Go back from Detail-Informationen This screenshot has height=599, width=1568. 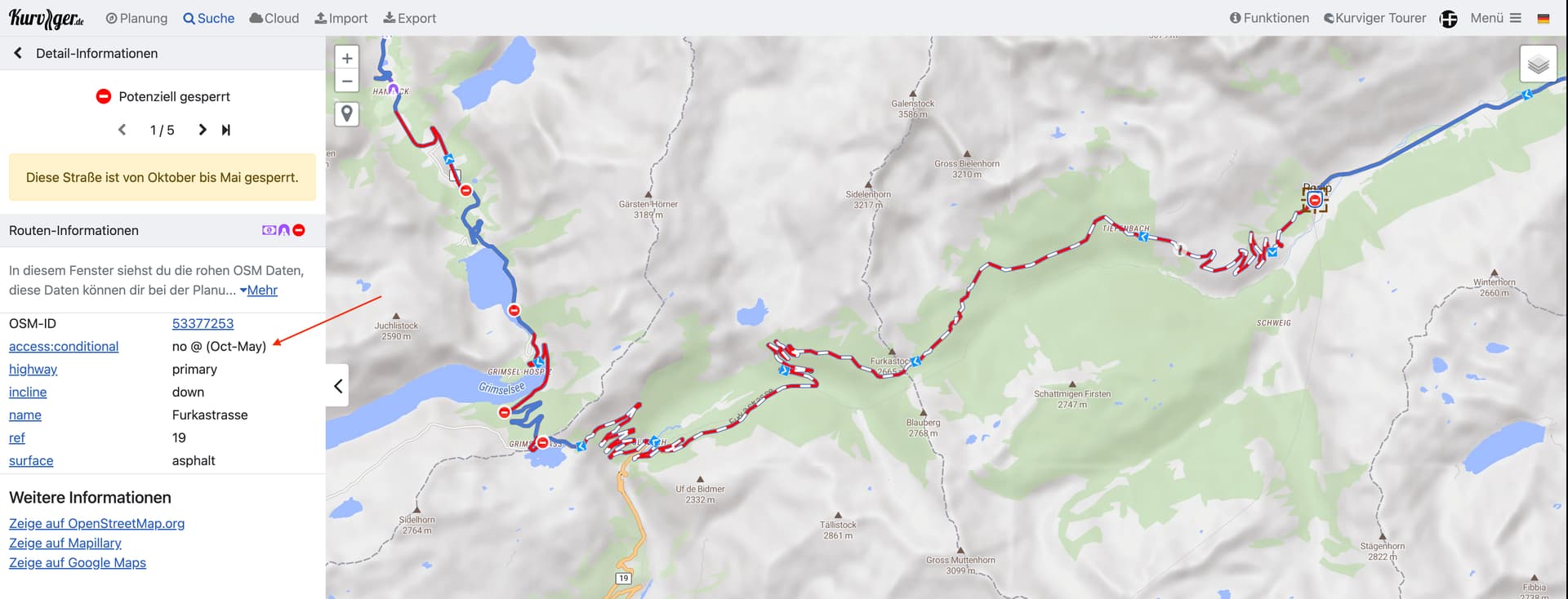18,53
